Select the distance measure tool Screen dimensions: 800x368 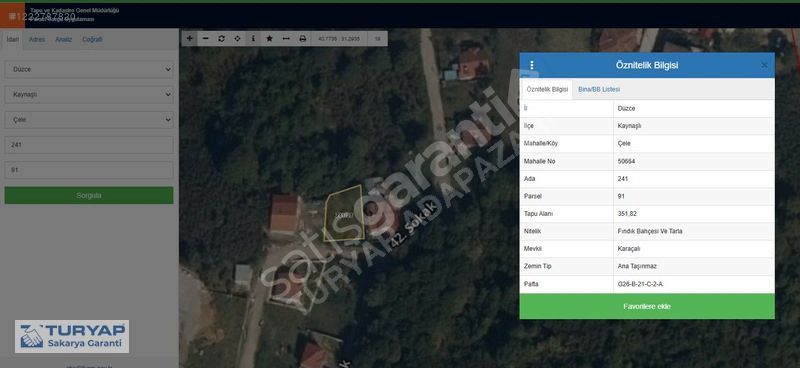(286, 38)
